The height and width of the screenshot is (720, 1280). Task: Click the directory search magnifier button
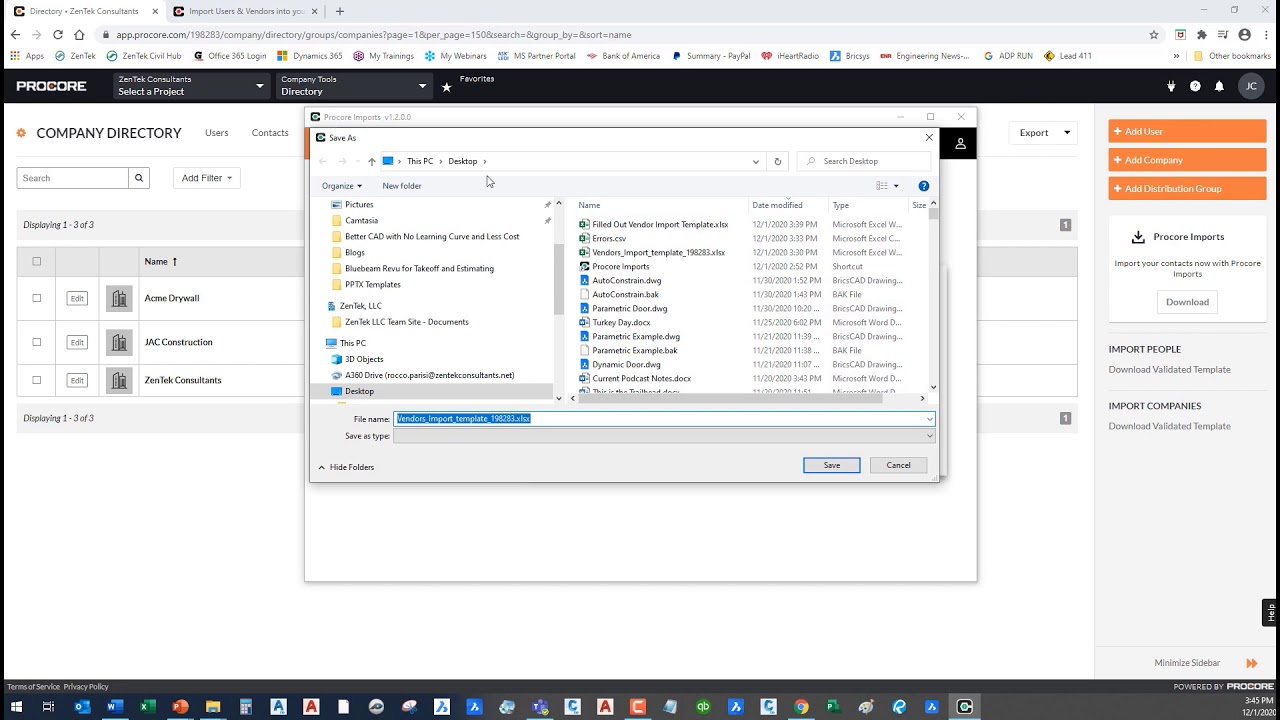coord(139,178)
